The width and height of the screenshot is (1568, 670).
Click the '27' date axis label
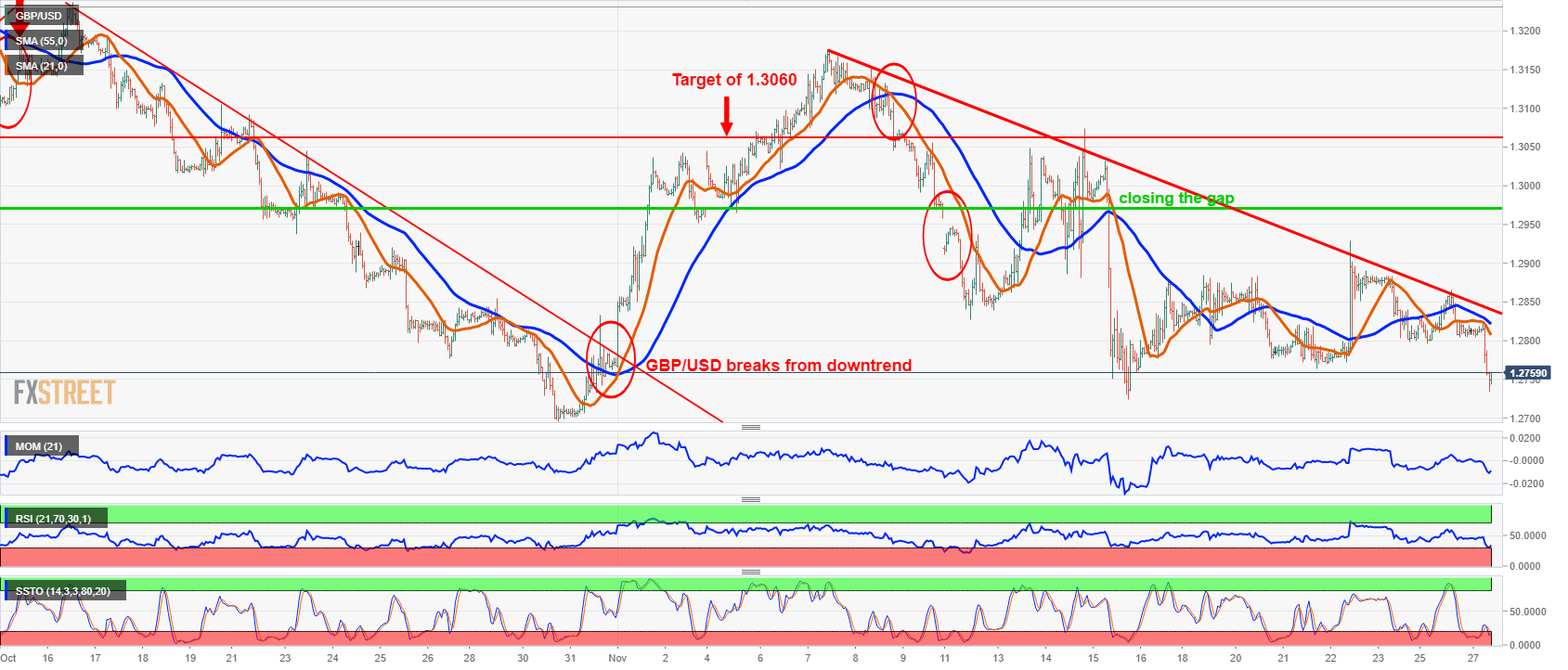1473,658
